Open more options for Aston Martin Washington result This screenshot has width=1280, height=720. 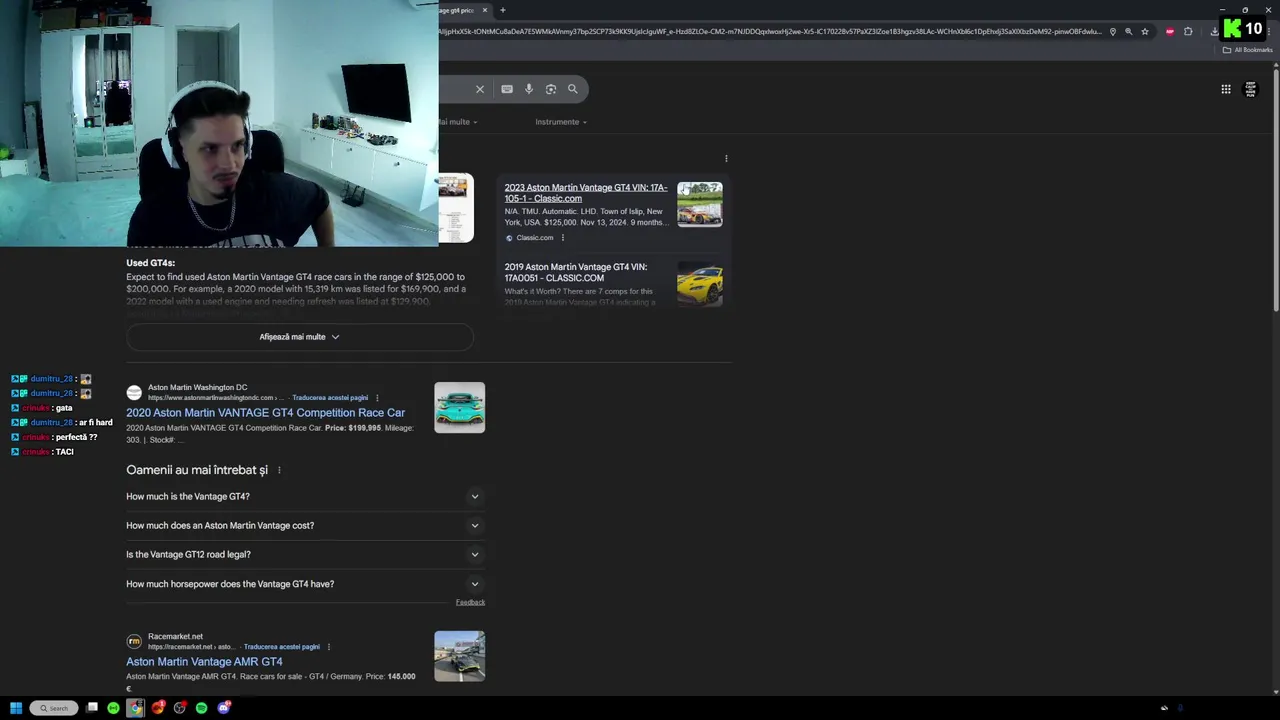(x=377, y=398)
